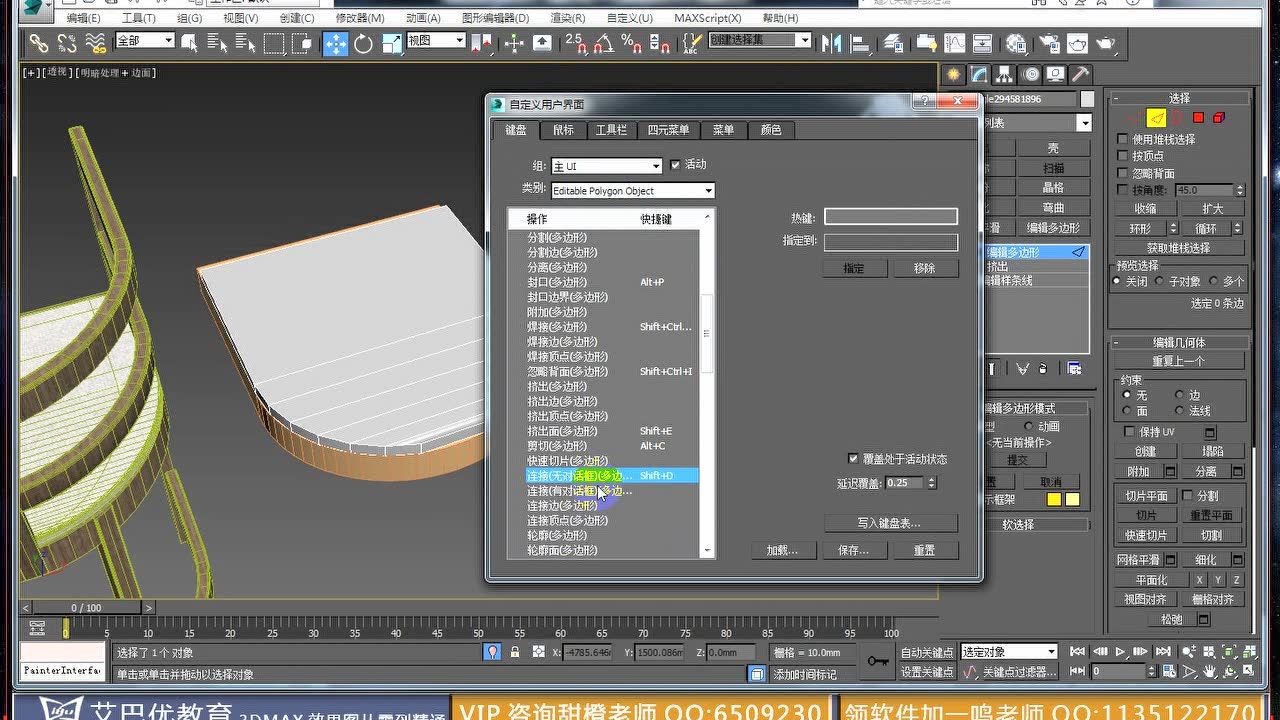1280x720 pixels.
Task: Click the 移除 button
Action: point(924,268)
